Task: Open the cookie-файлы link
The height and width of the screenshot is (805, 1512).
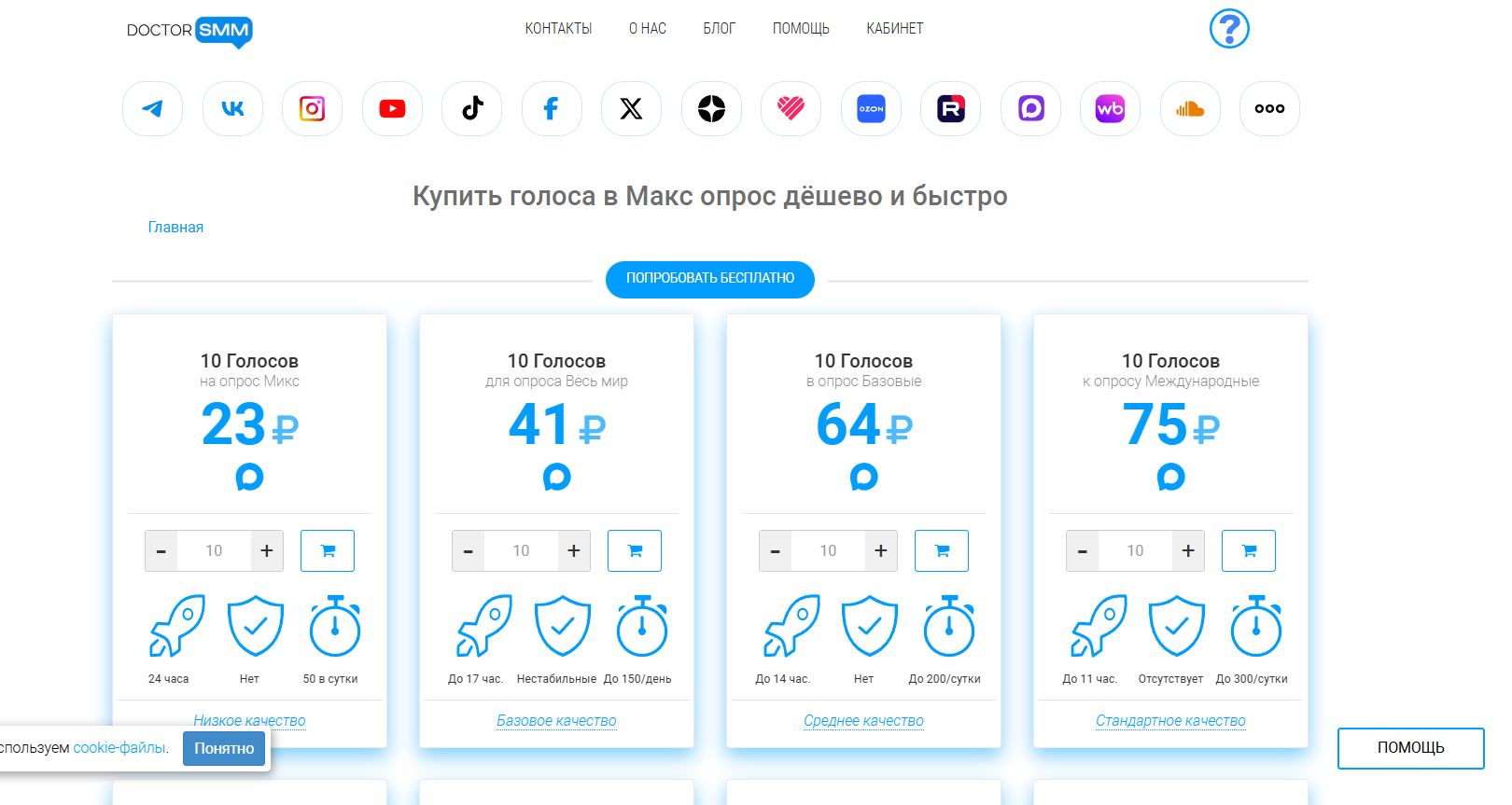Action: [119, 747]
